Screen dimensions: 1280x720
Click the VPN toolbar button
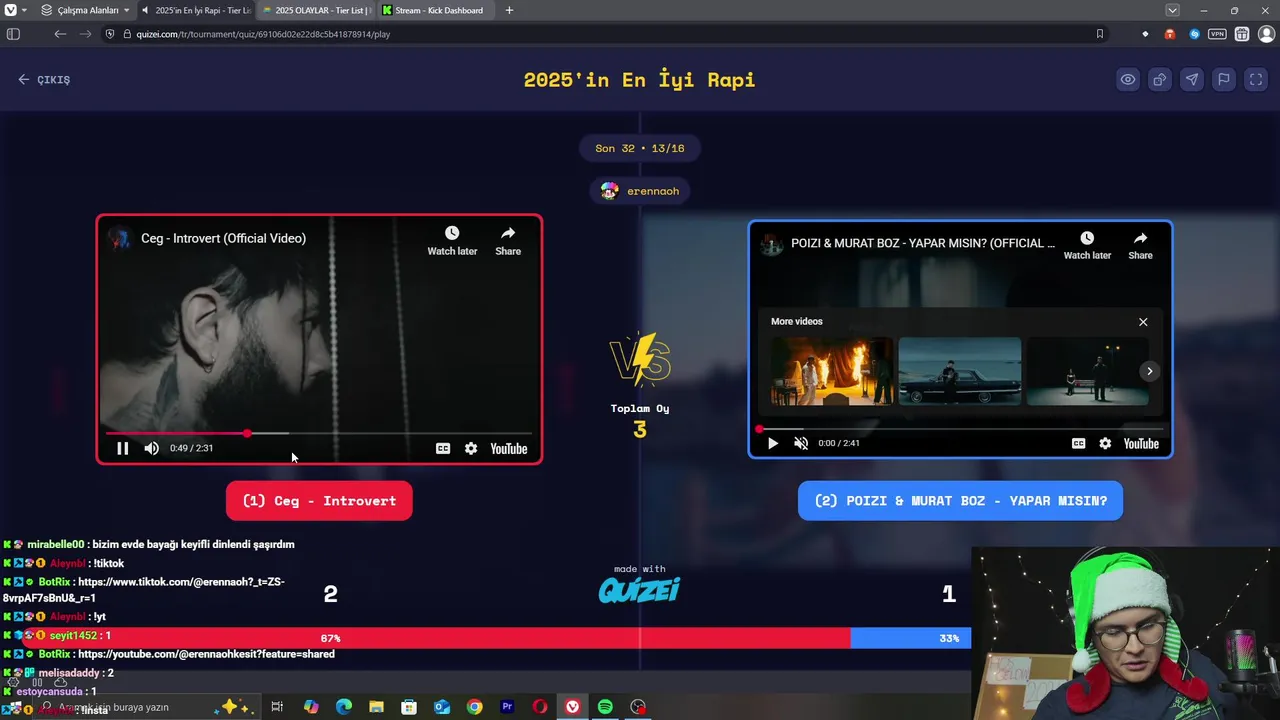pos(1217,34)
